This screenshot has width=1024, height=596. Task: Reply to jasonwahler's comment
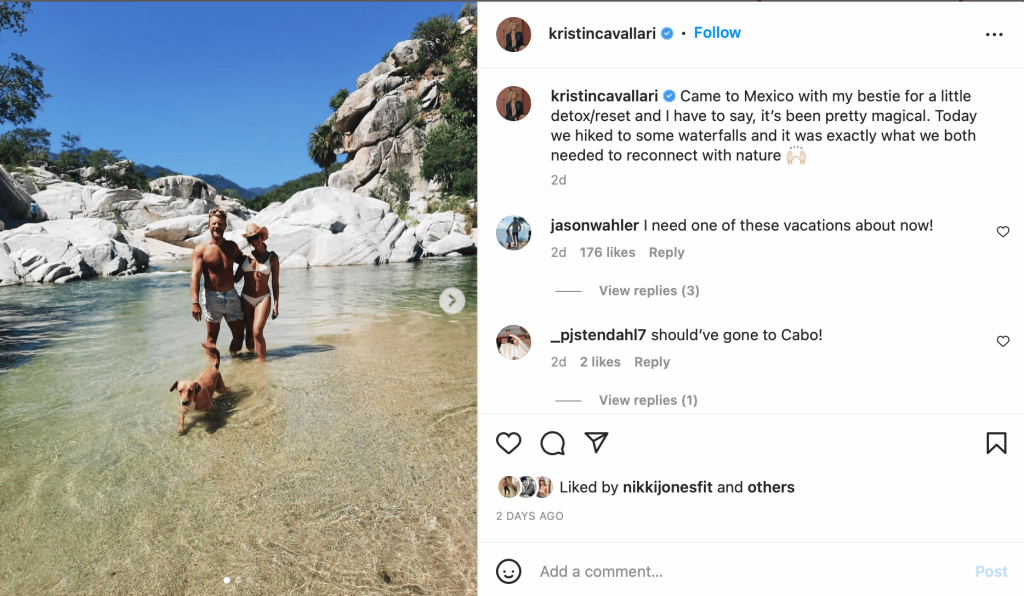click(666, 253)
